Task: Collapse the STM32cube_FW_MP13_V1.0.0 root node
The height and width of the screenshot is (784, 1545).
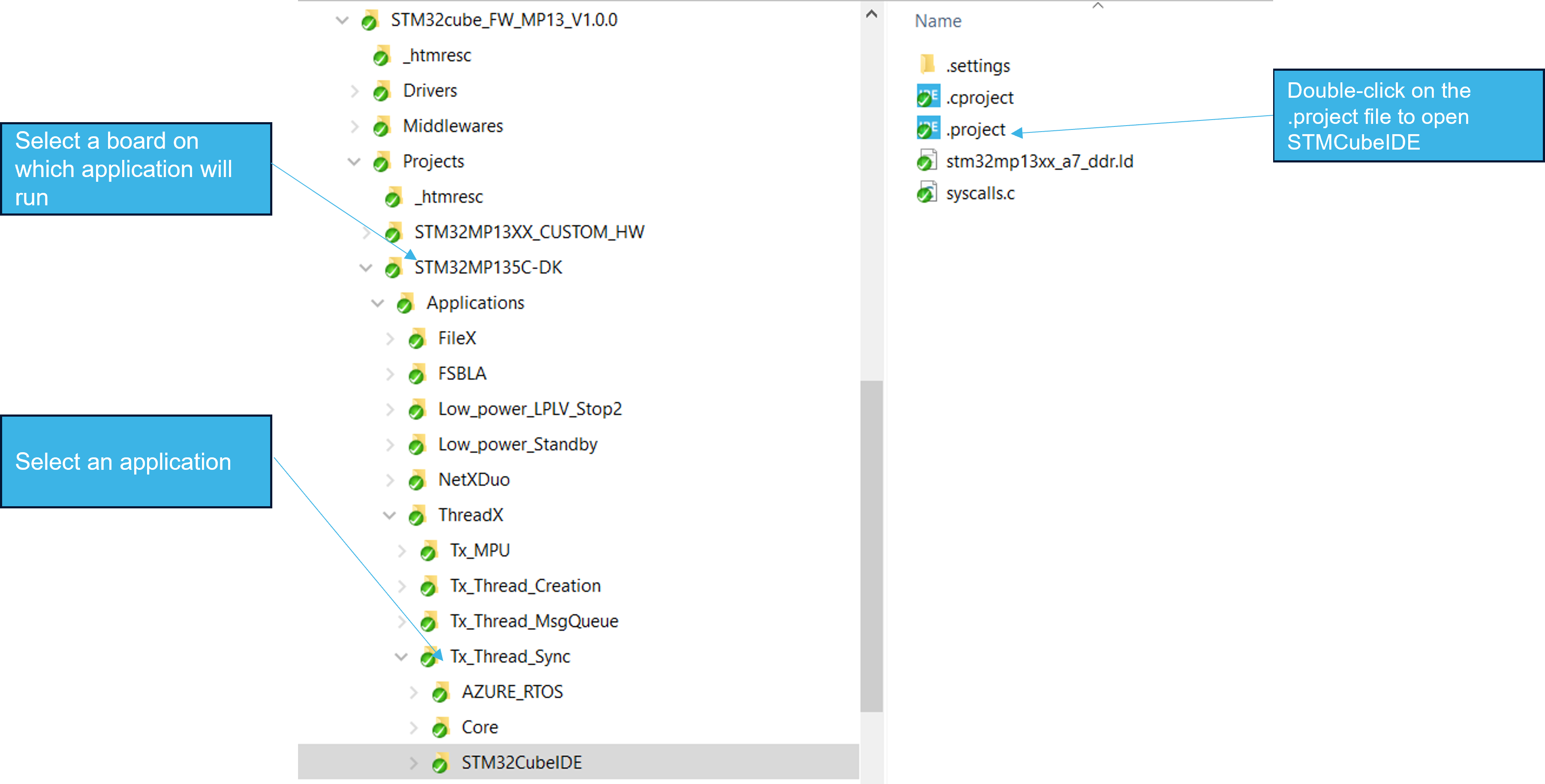Action: (342, 21)
